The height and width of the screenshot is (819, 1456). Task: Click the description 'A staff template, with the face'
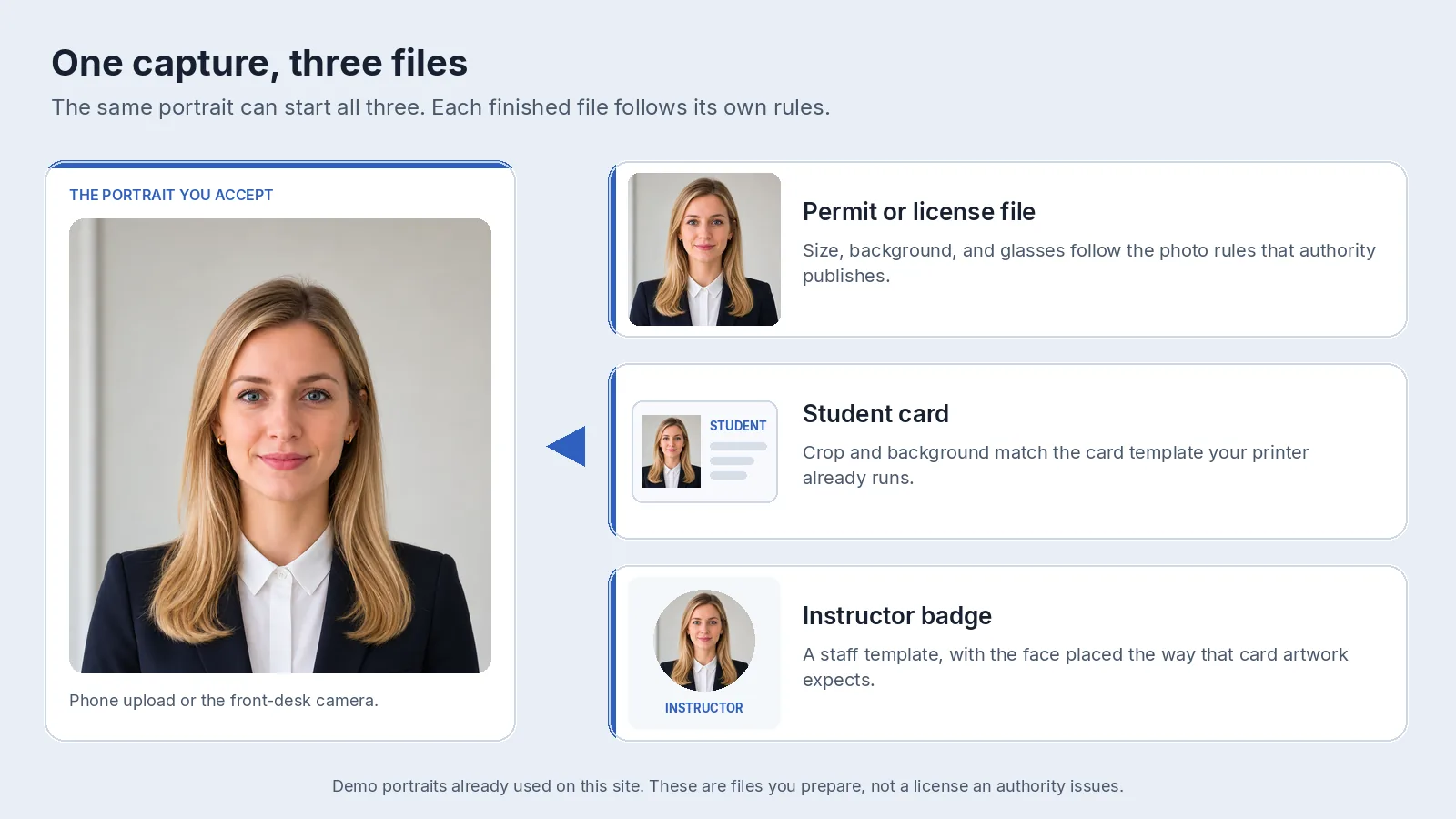[x=1076, y=667]
